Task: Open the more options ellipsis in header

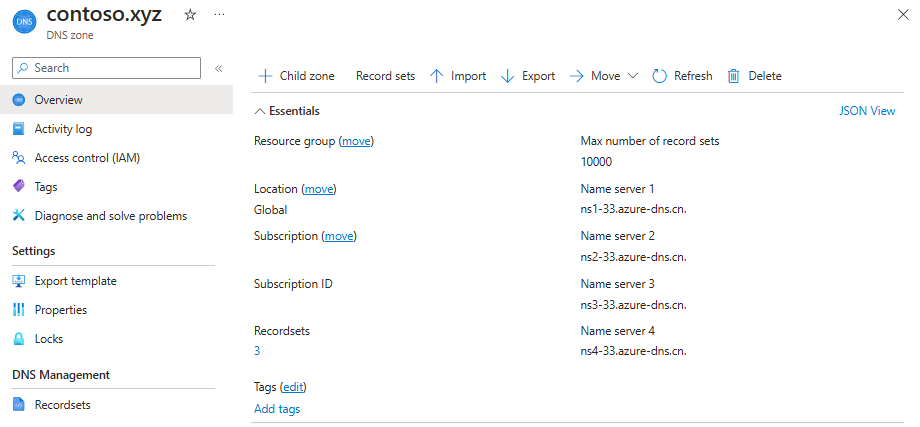Action: coord(219,15)
